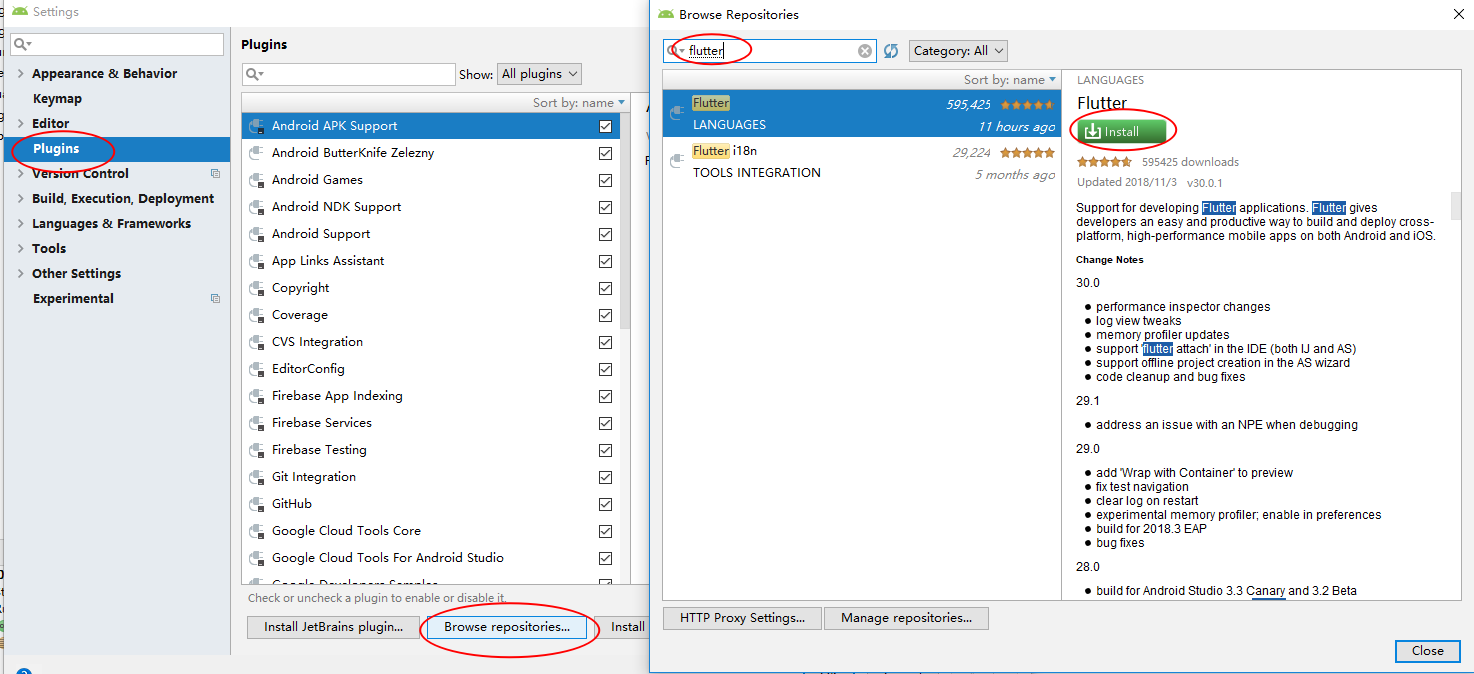Click the plugin icon for Android Games
Image resolution: width=1474 pixels, height=674 pixels.
[257, 180]
